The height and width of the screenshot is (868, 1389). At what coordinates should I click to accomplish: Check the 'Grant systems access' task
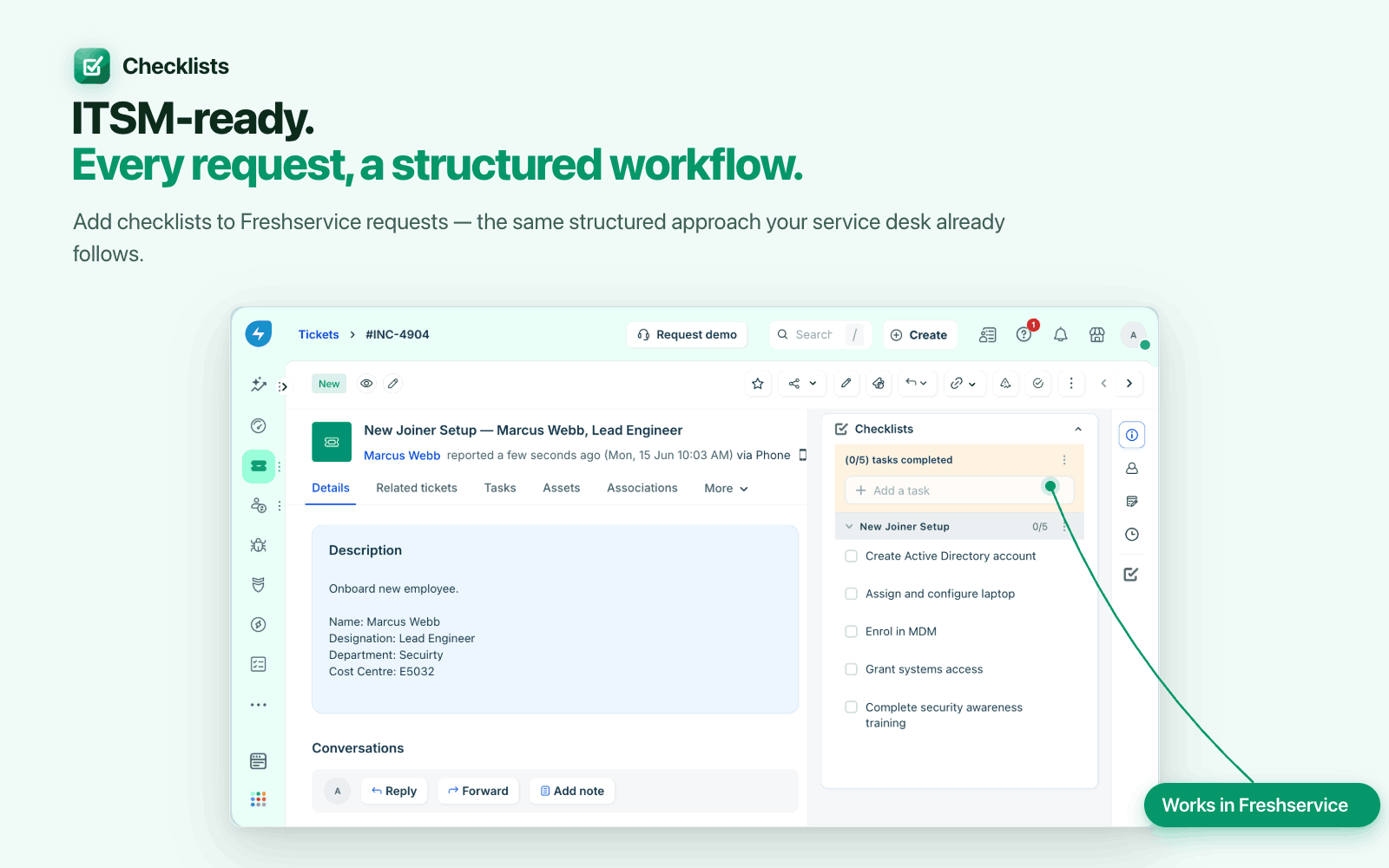[x=852, y=669]
